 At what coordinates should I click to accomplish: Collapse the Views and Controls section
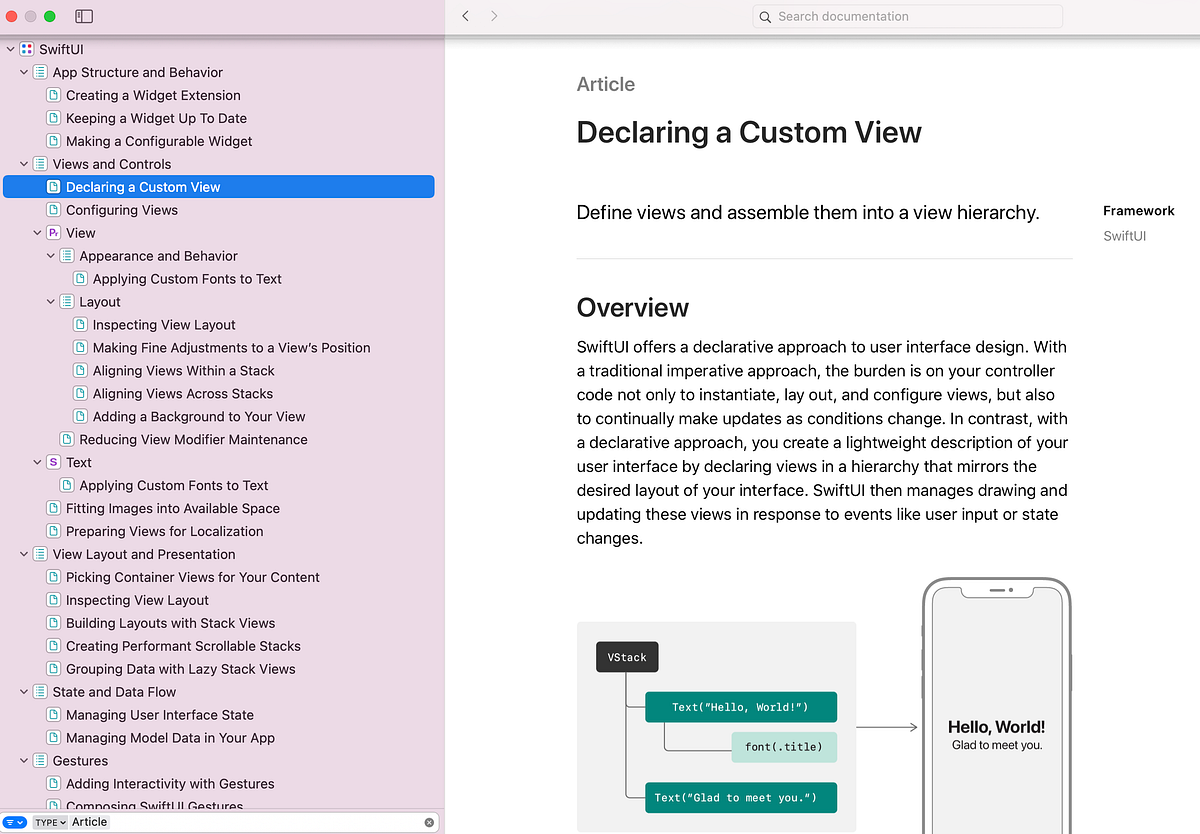pos(24,163)
